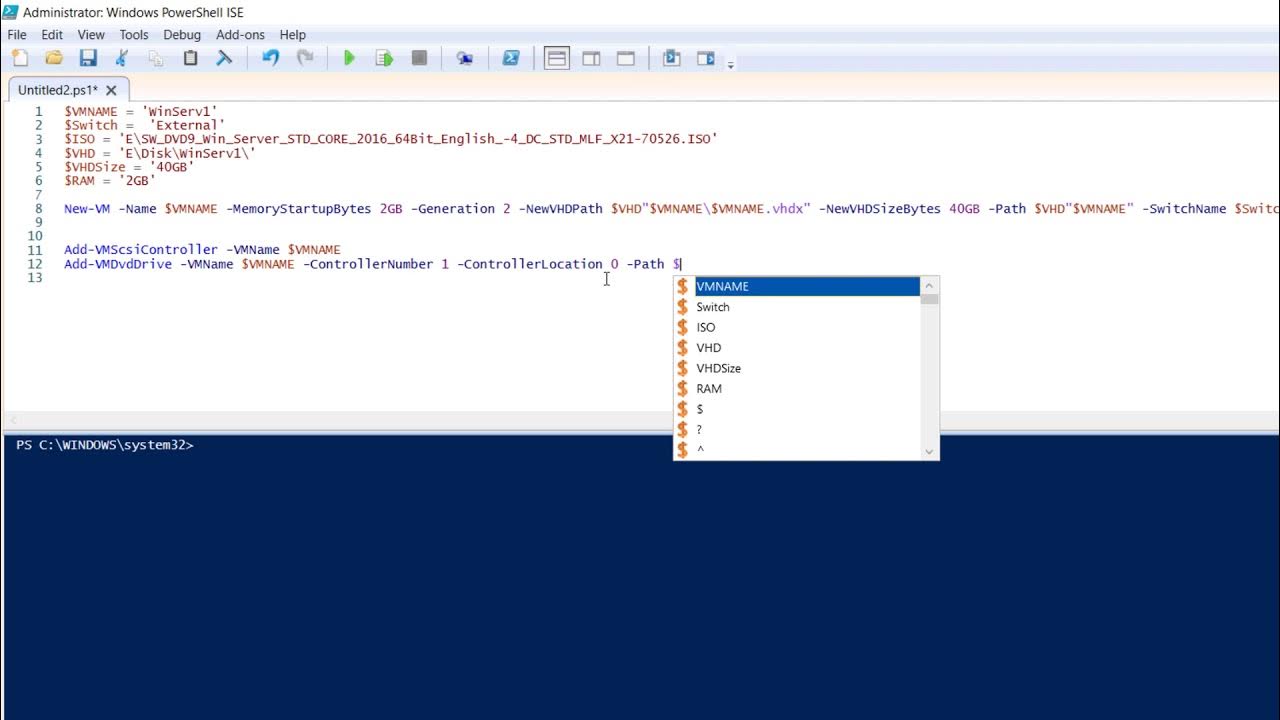Click 'External' value on line 2
Screen dimensions: 1280x720
point(187,126)
